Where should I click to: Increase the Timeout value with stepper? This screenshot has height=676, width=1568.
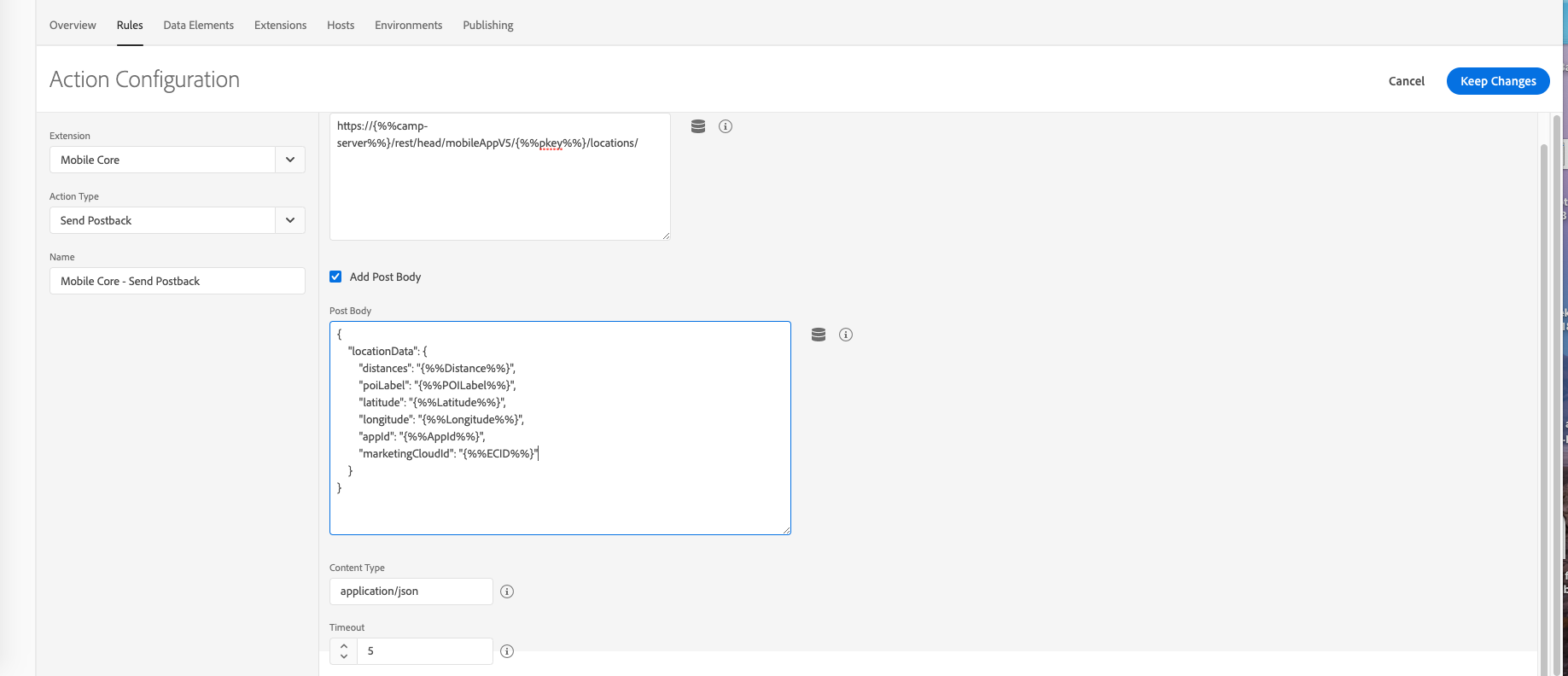(x=344, y=645)
